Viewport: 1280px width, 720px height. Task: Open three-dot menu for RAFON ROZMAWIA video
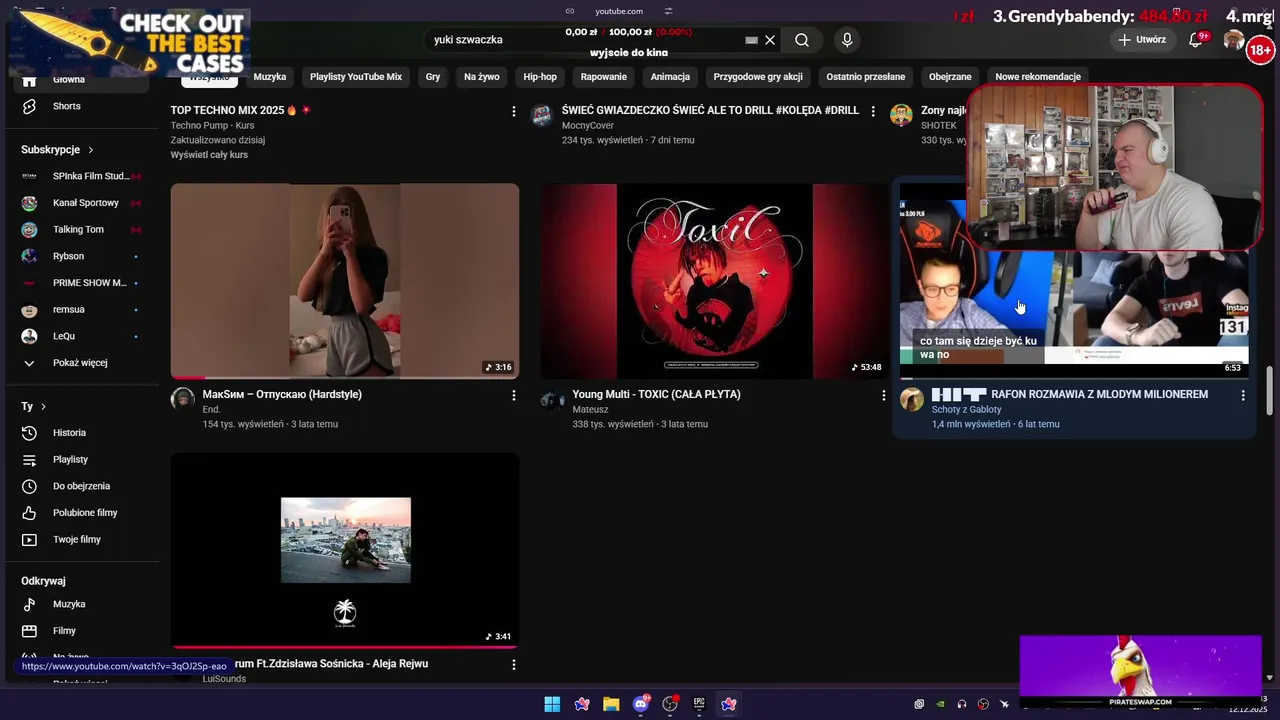1243,396
